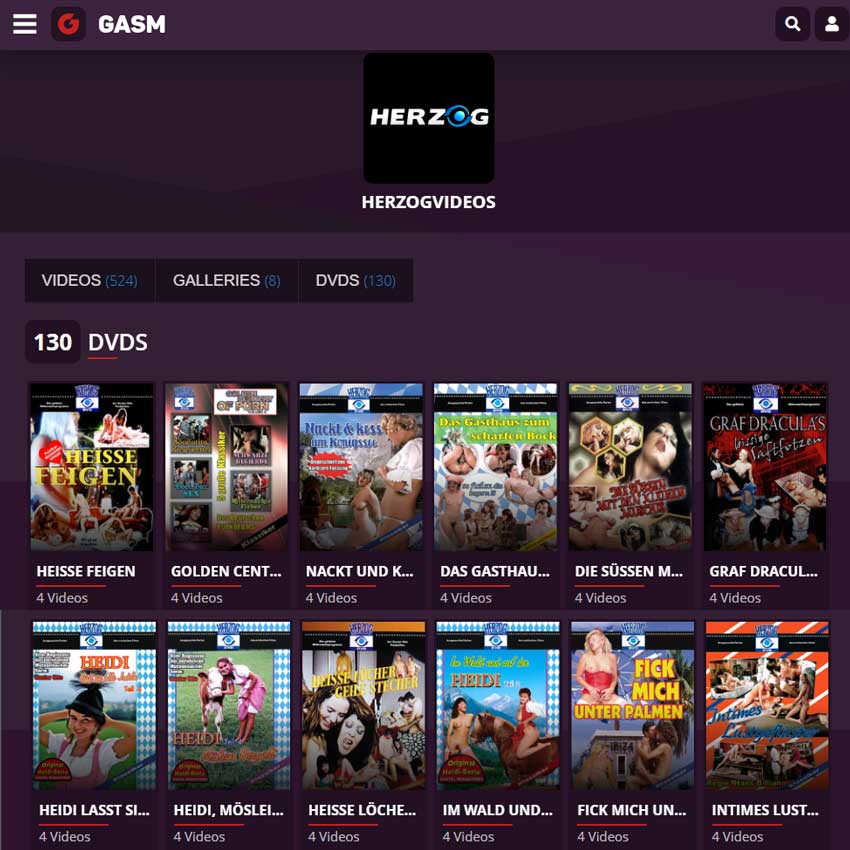This screenshot has height=850, width=850.
Task: Click the 130 DVDs section heading
Action: (87, 342)
